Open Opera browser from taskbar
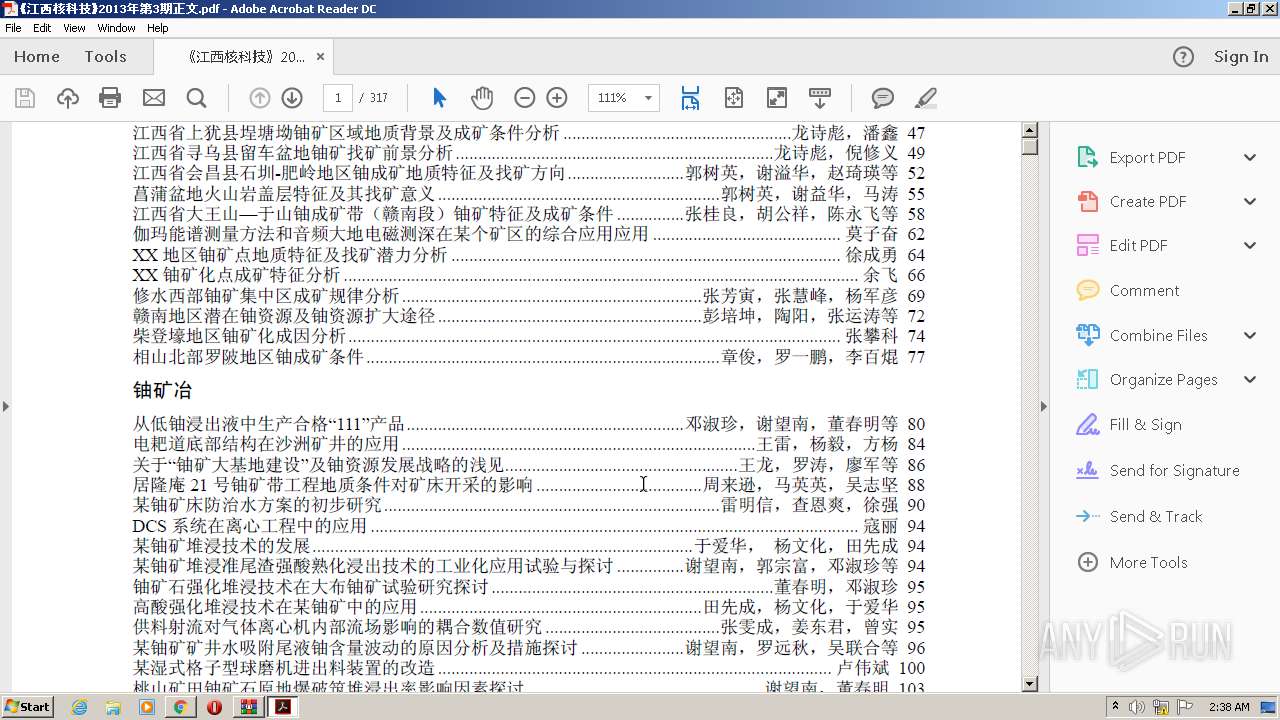The width and height of the screenshot is (1280, 720). (x=214, y=707)
